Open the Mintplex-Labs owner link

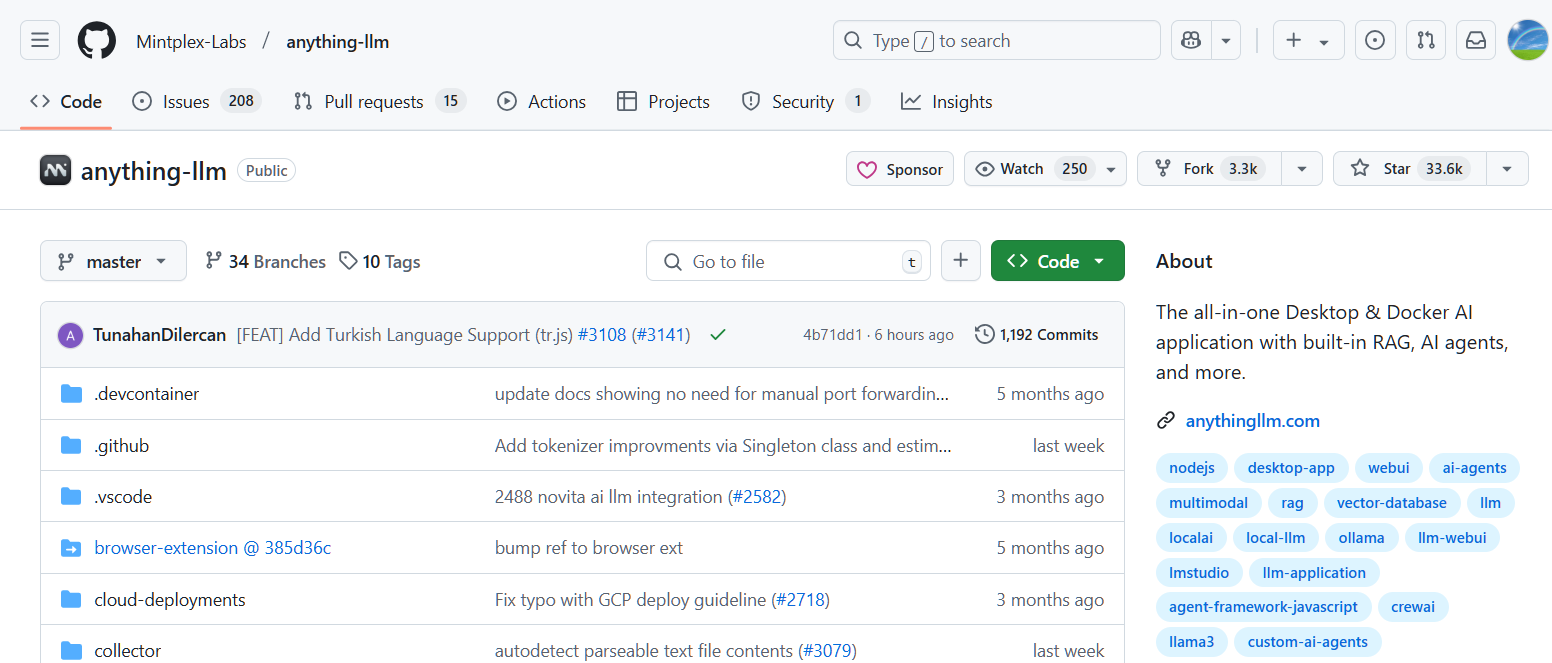(x=190, y=41)
